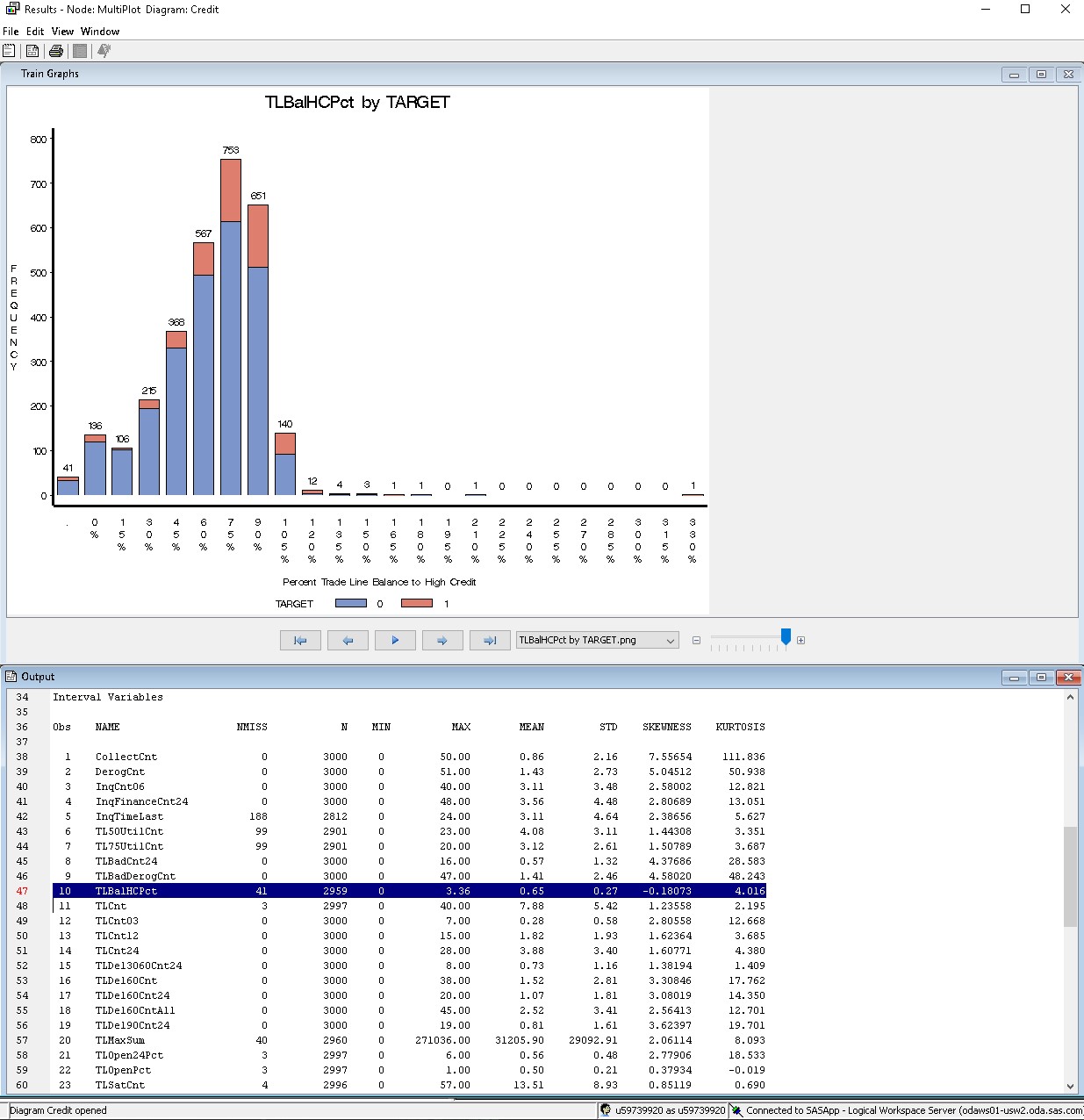The height and width of the screenshot is (1120, 1084).
Task: Click the table-page toolbar icon next to notepad
Action: pos(32,51)
